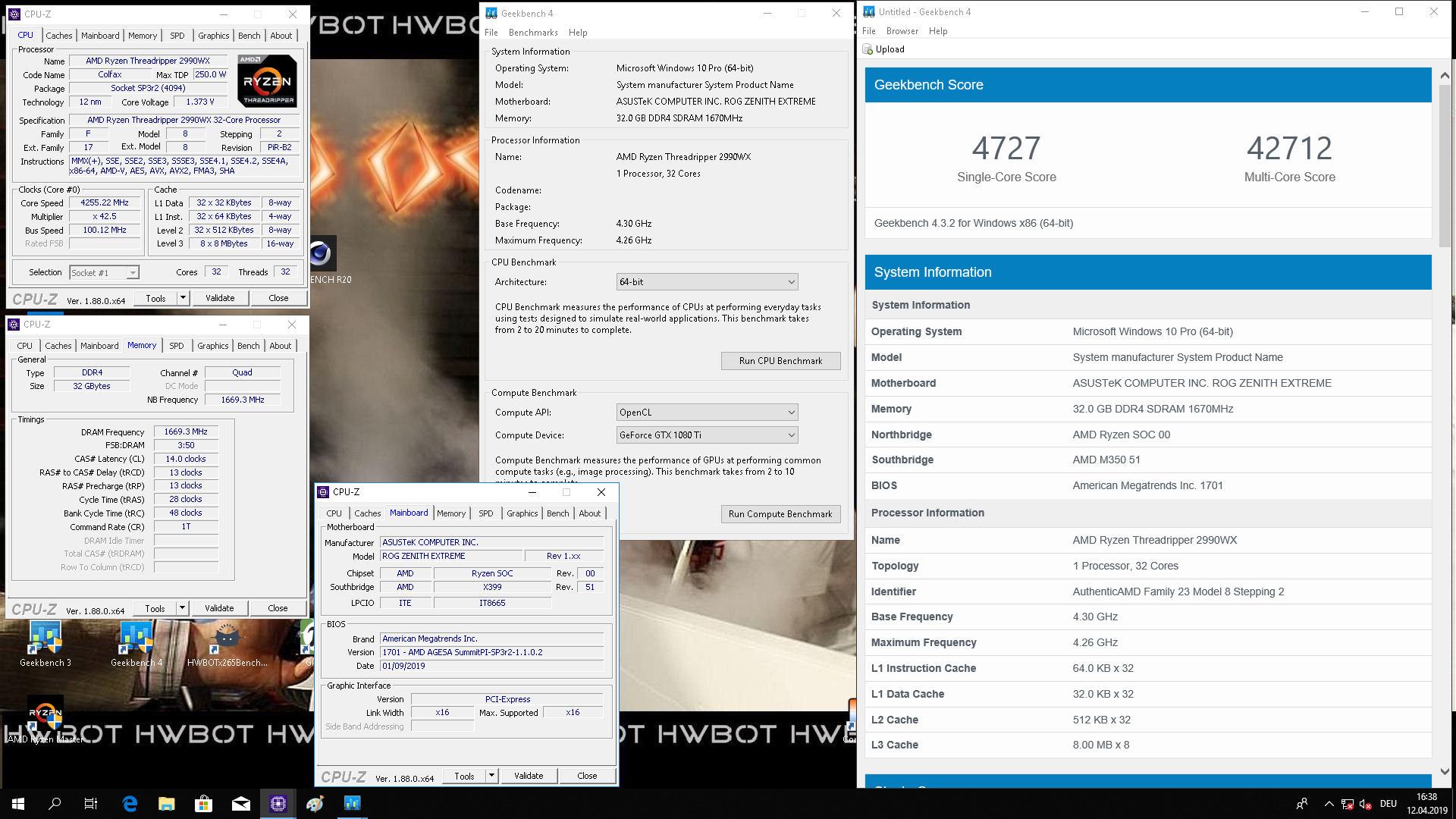Viewport: 1456px width, 819px height.
Task: Show hidden system tray icons
Action: pyautogui.click(x=1329, y=804)
